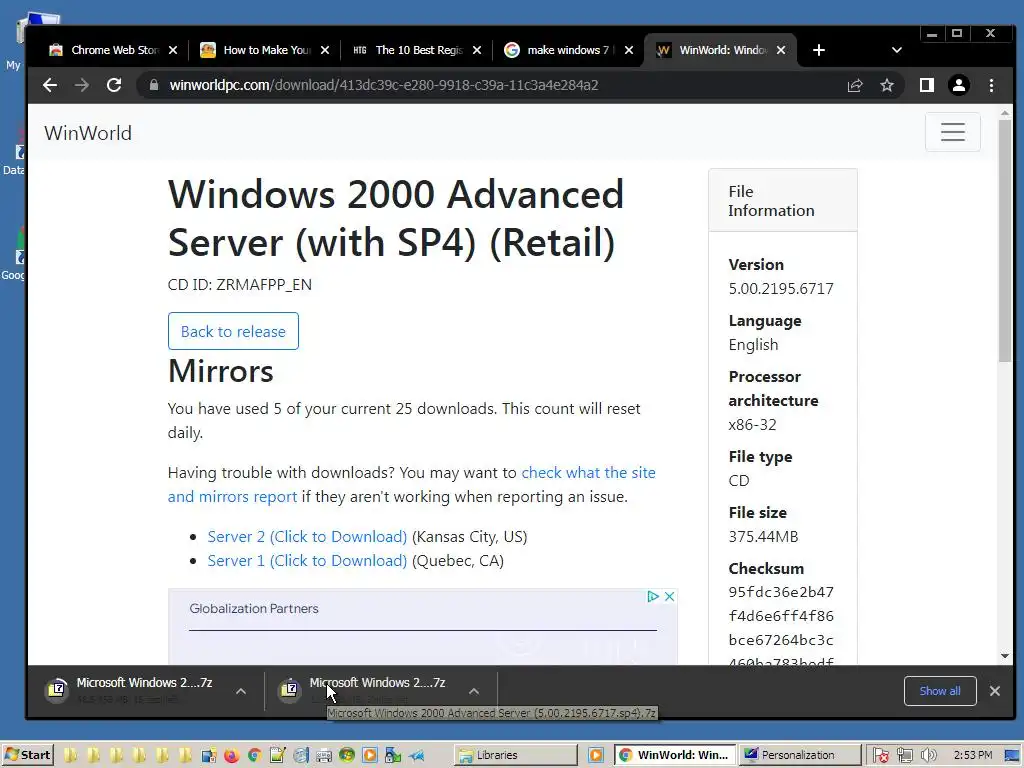
Task: Launch Firefox from quick launch
Action: (x=231, y=756)
